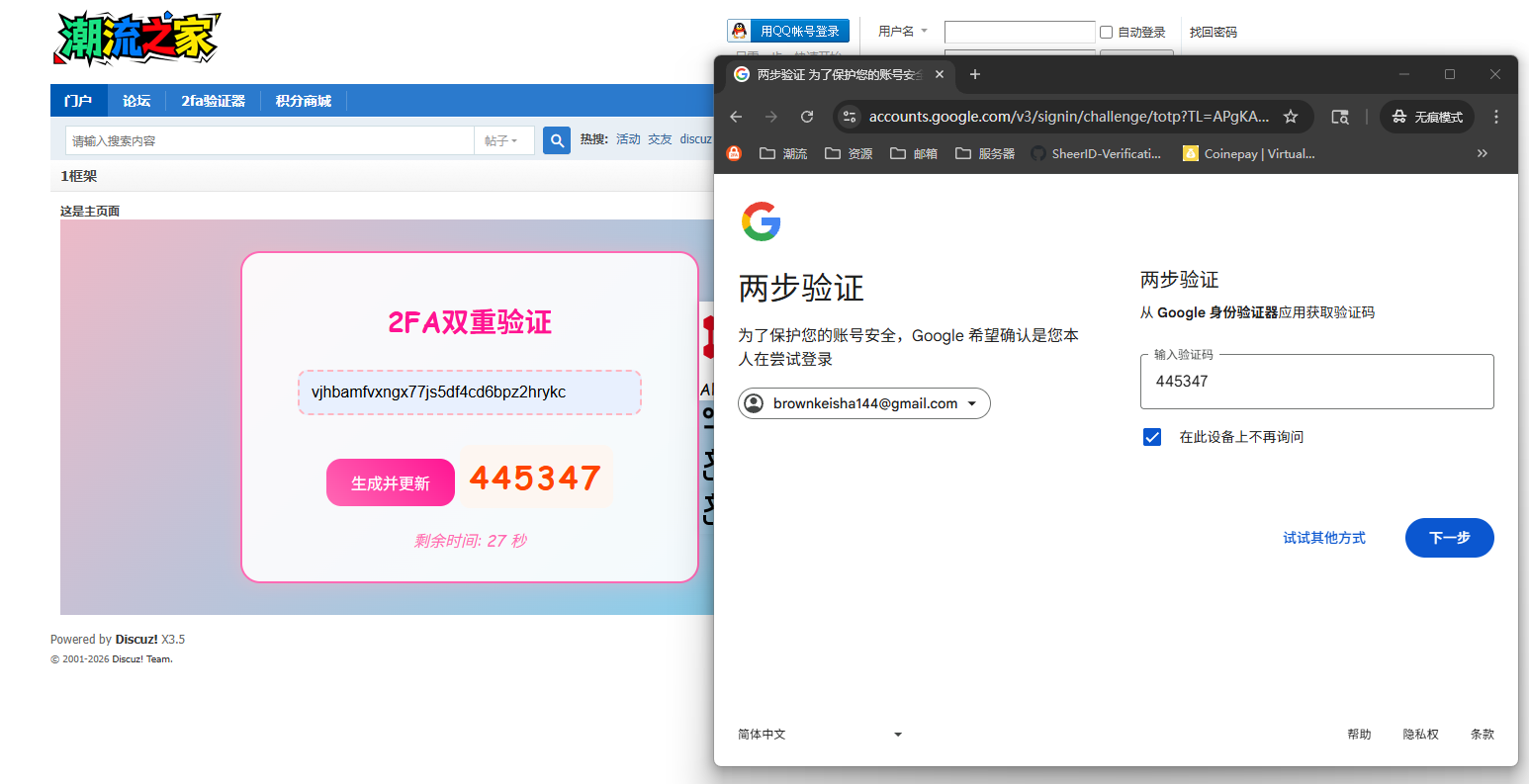Click the 试试其他方式 link

pyautogui.click(x=1323, y=538)
